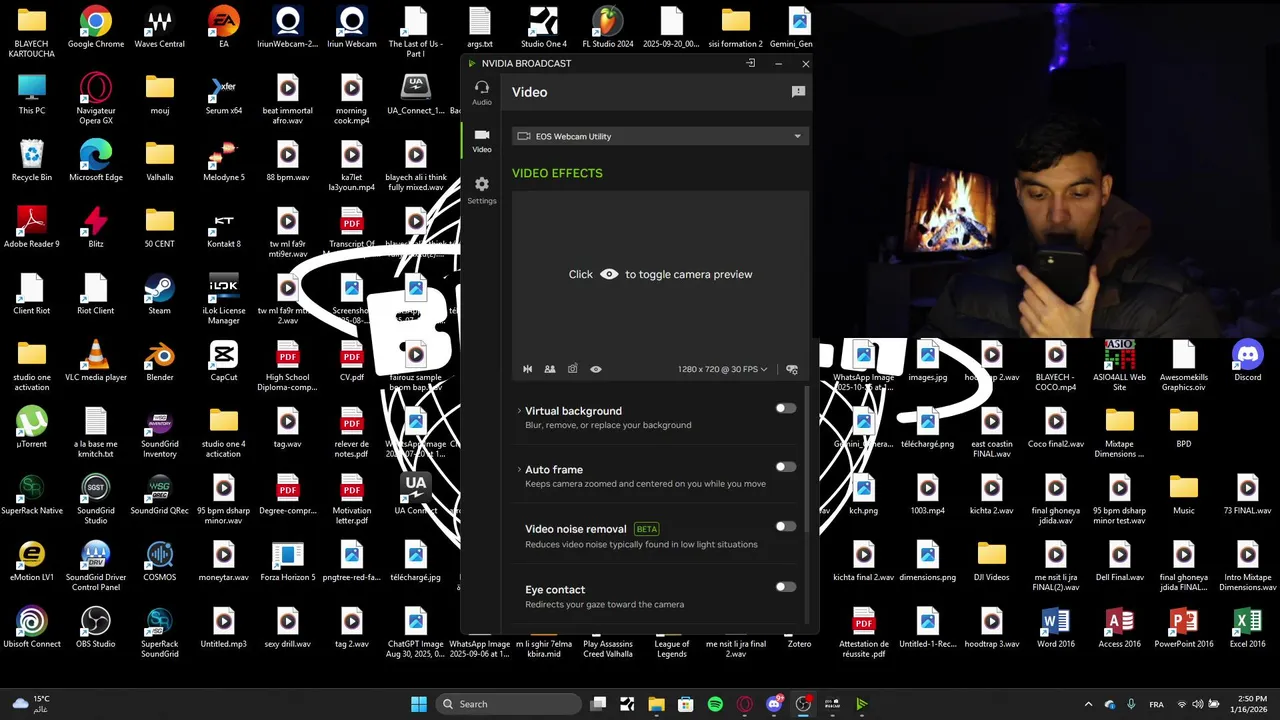The width and height of the screenshot is (1280, 720).
Task: Expand the Auto frame chevron
Action: pos(519,469)
